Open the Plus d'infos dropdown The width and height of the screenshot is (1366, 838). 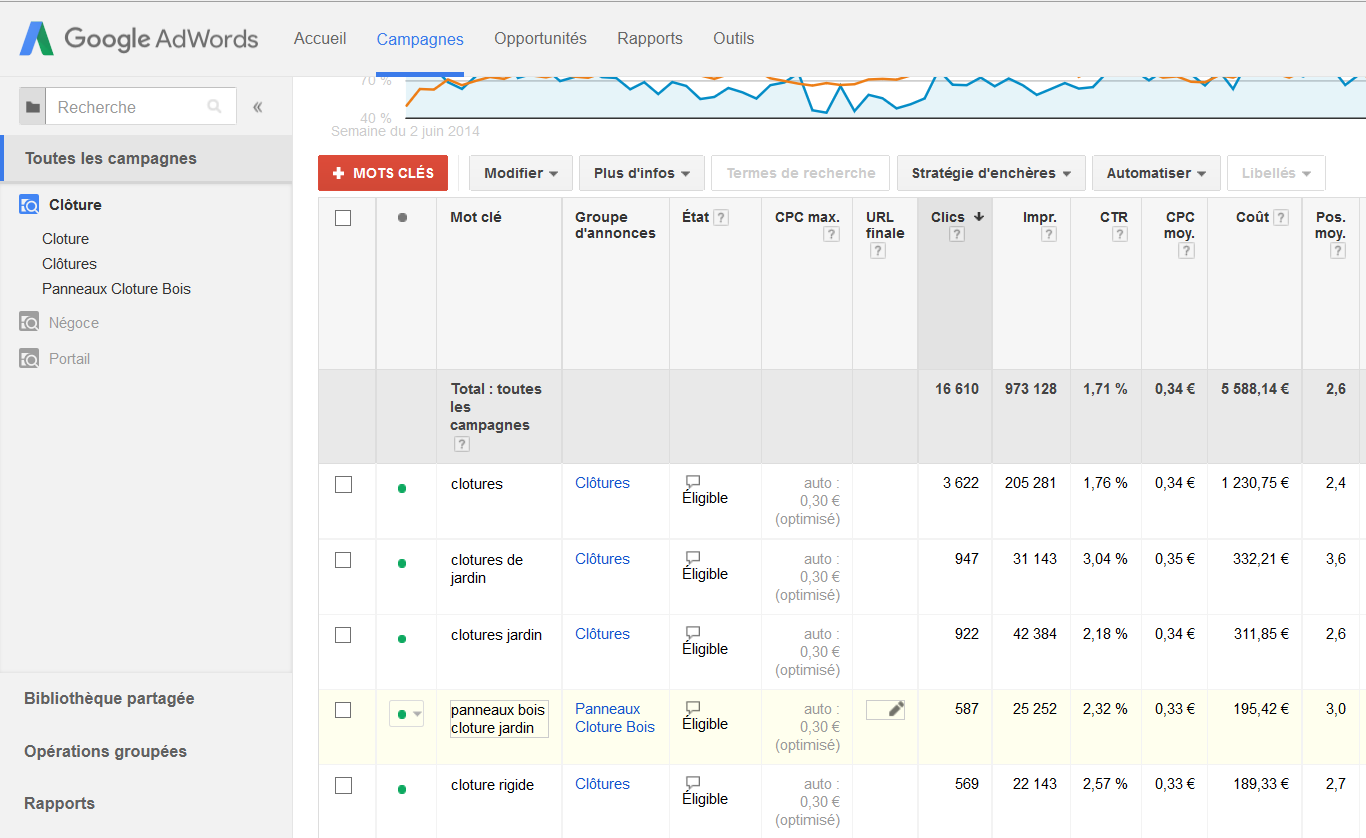click(x=642, y=173)
